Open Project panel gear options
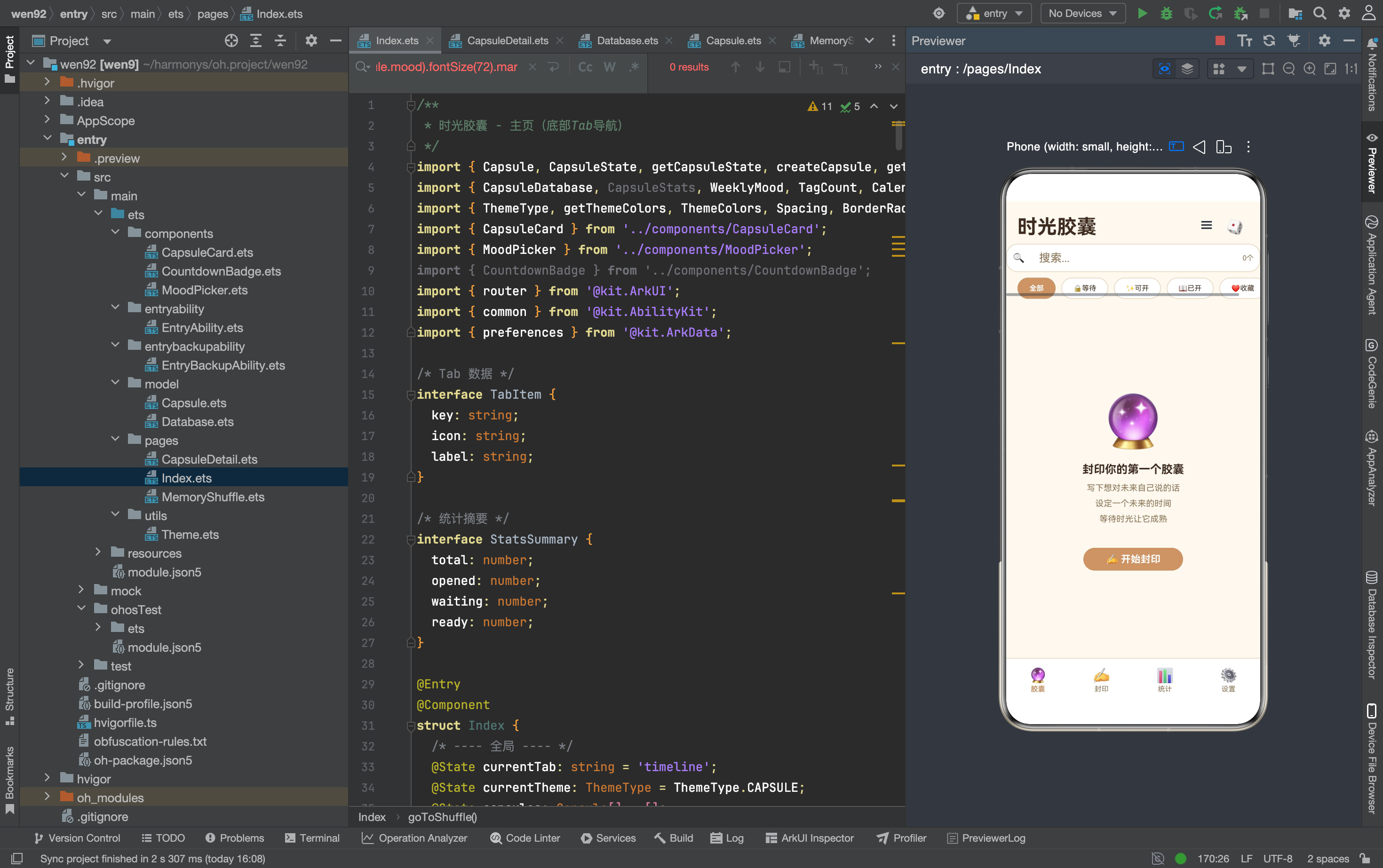The width and height of the screenshot is (1383, 868). click(311, 40)
